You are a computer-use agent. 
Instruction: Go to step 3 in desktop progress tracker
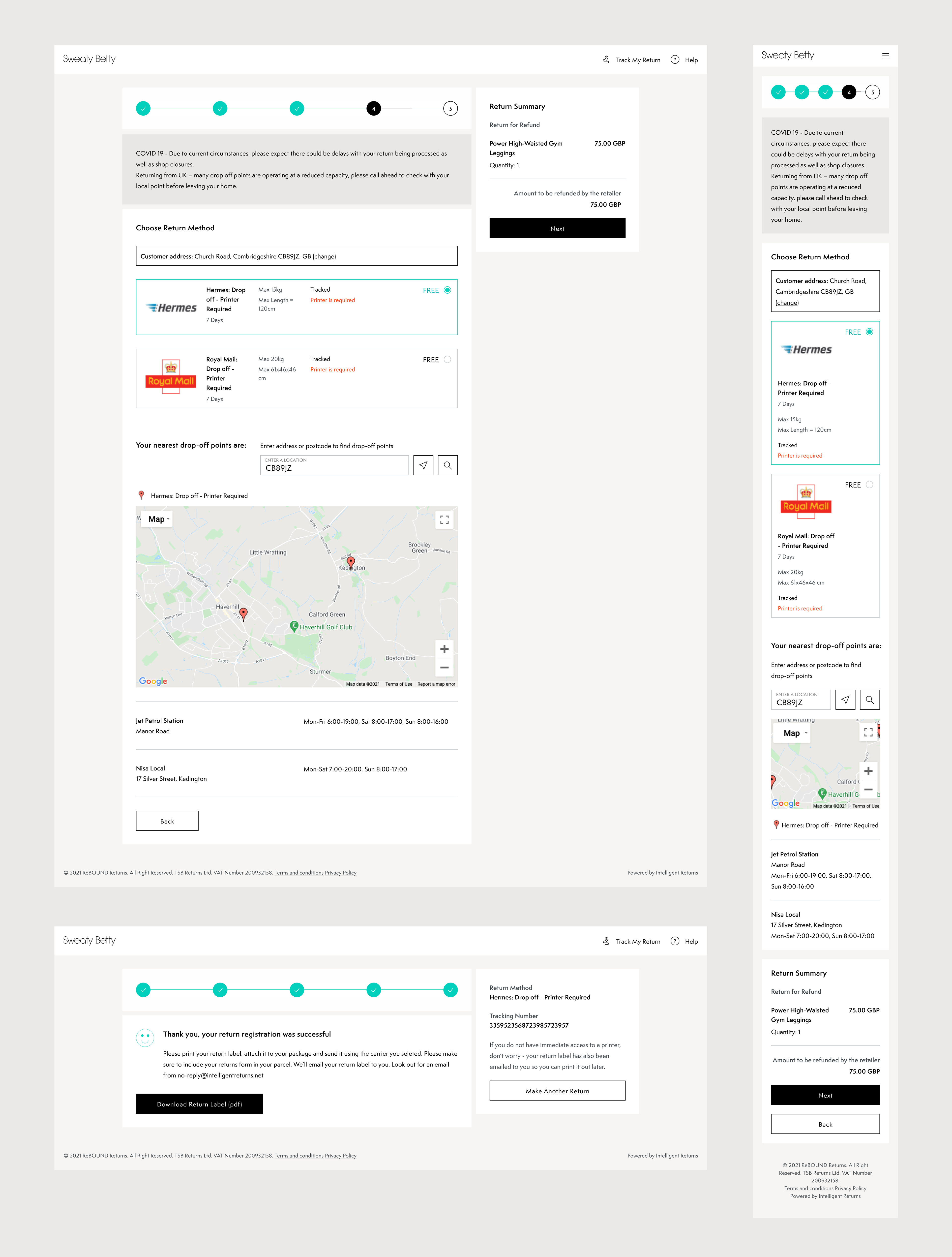[297, 108]
